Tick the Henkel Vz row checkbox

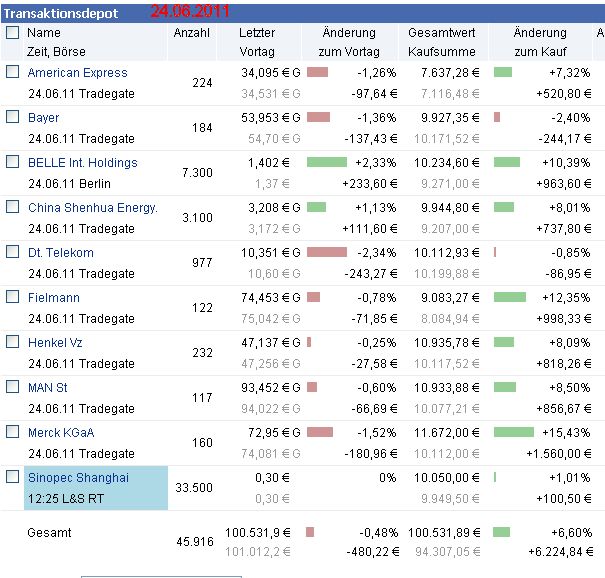point(12,341)
